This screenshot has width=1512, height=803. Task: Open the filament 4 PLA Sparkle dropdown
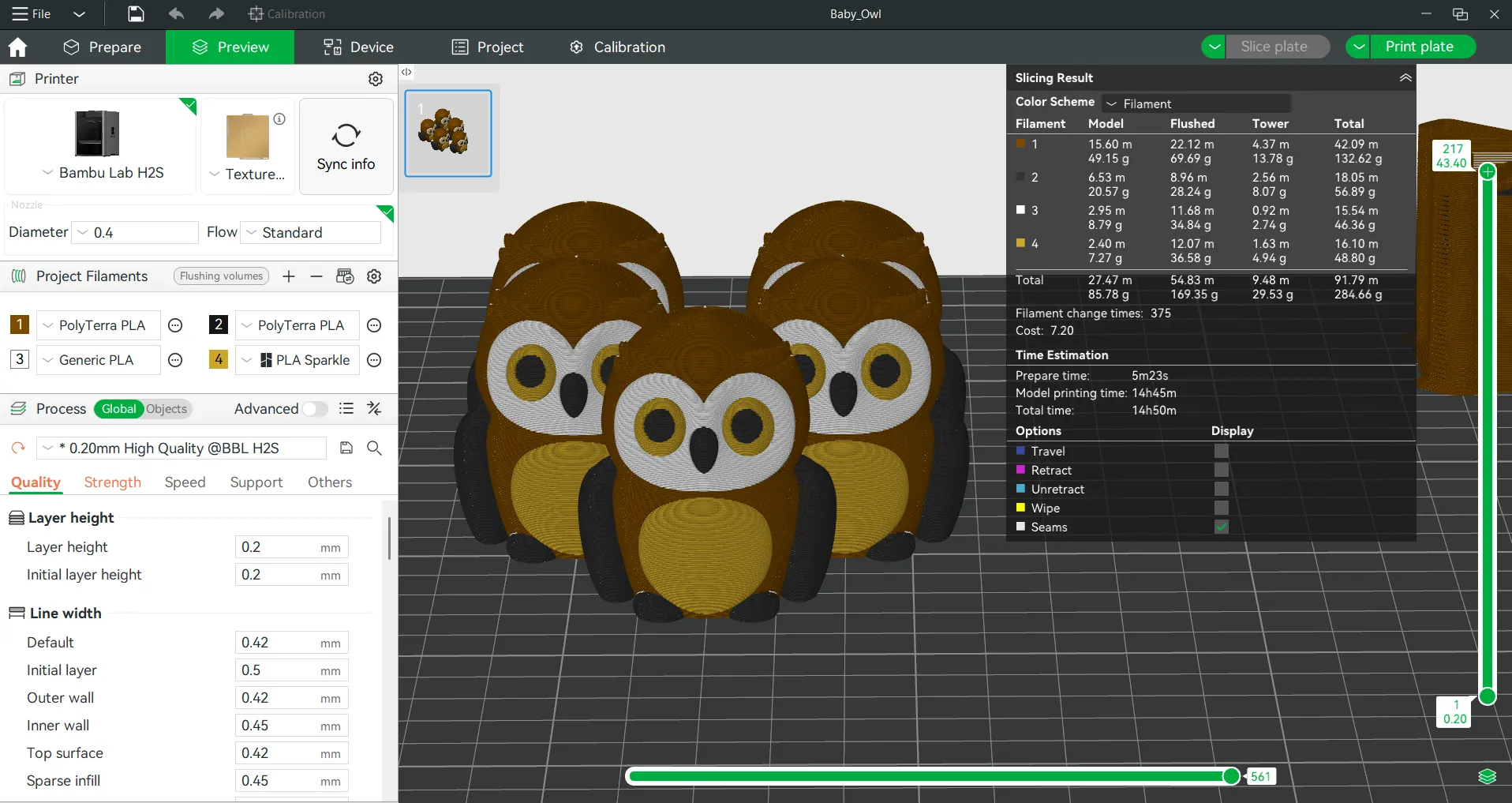[298, 360]
